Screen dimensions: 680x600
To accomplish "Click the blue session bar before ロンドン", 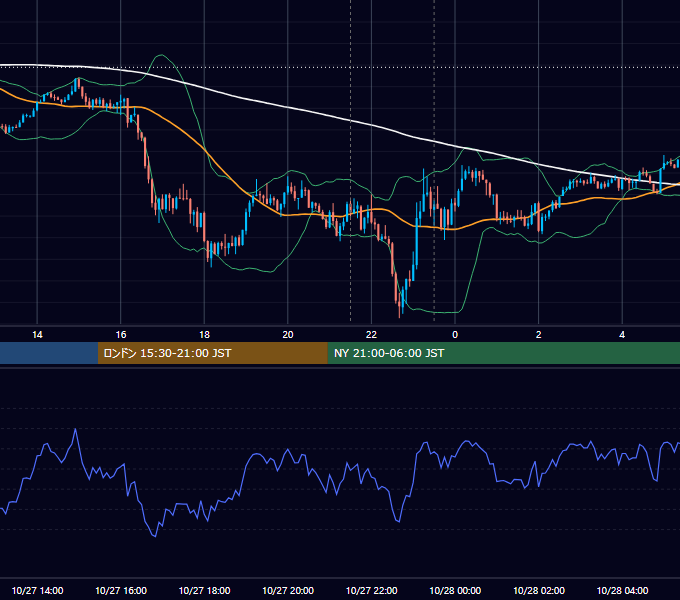I will click(49, 353).
